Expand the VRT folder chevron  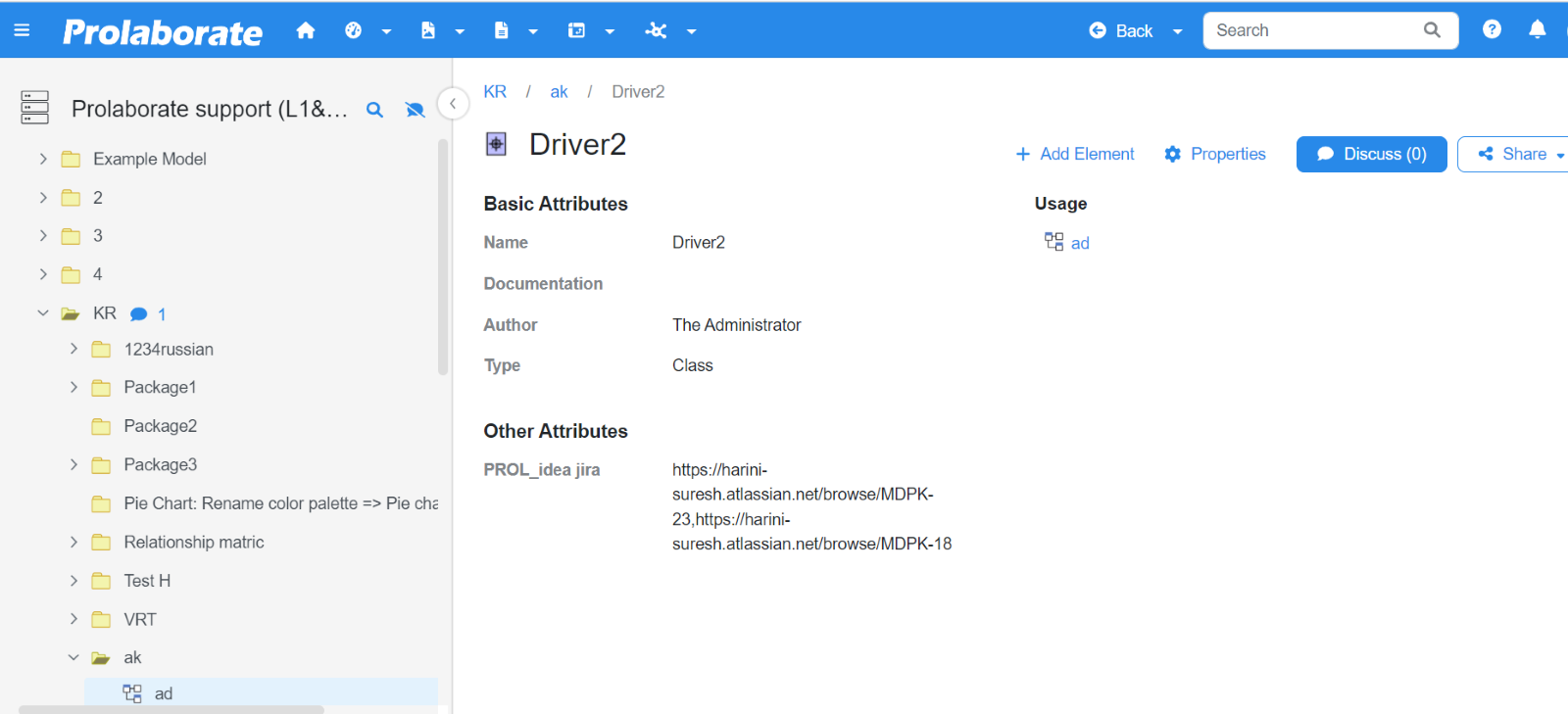73,619
